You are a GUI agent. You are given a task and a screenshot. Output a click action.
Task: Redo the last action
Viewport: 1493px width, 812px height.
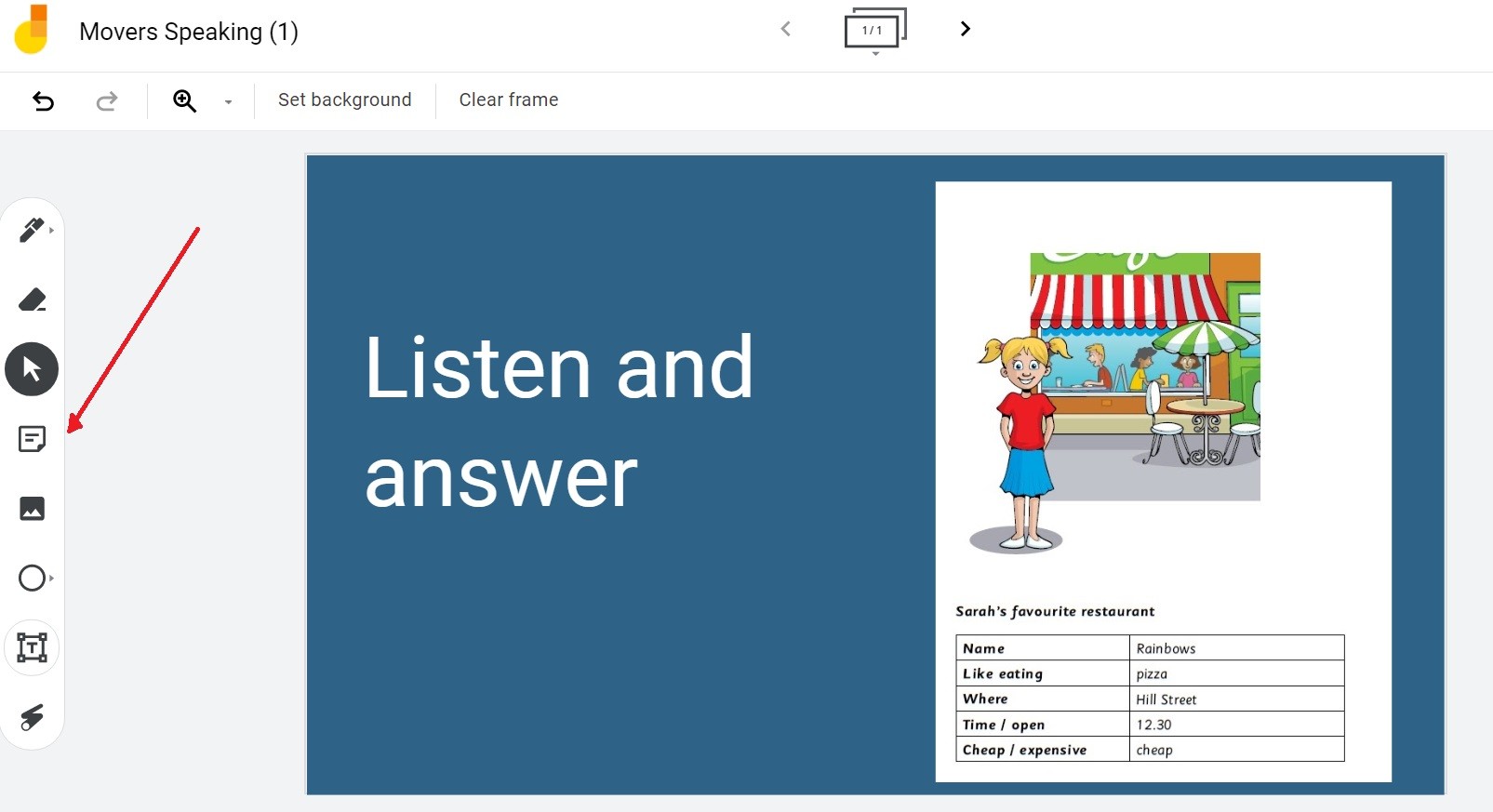pos(107,100)
